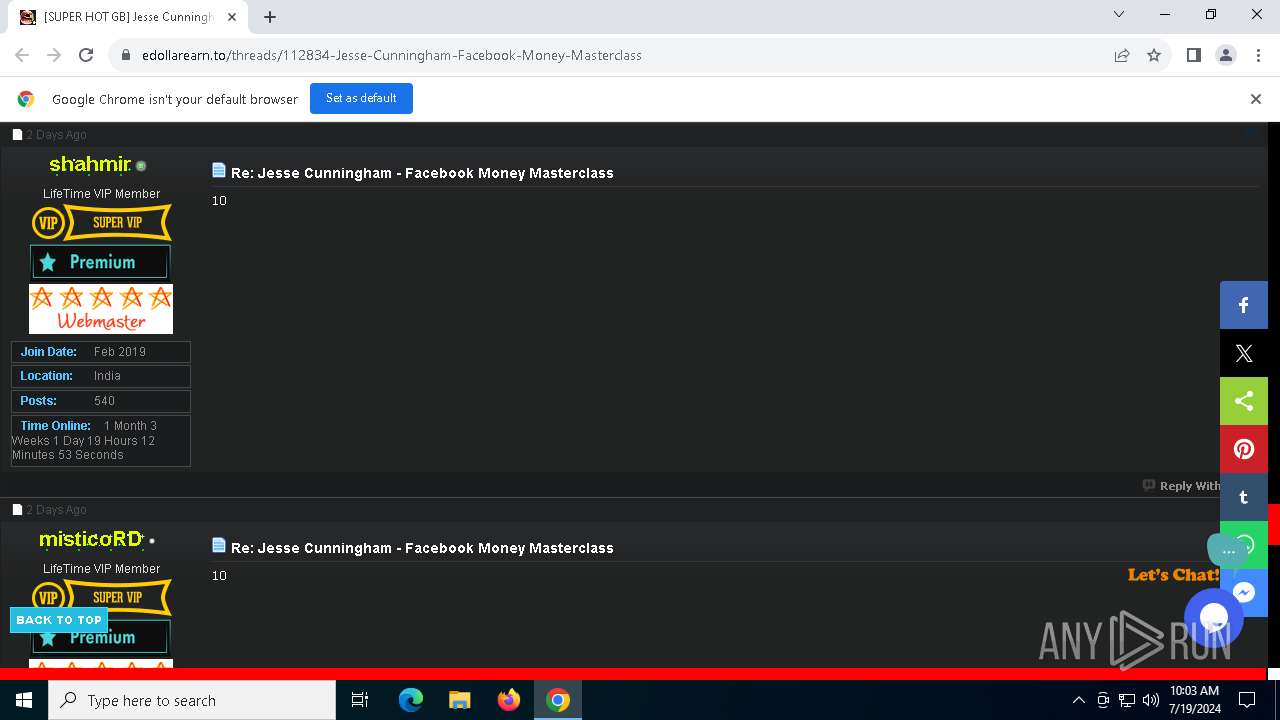Click shahmir's Premium badge
Image resolution: width=1280 pixels, height=720 pixels.
click(100, 262)
